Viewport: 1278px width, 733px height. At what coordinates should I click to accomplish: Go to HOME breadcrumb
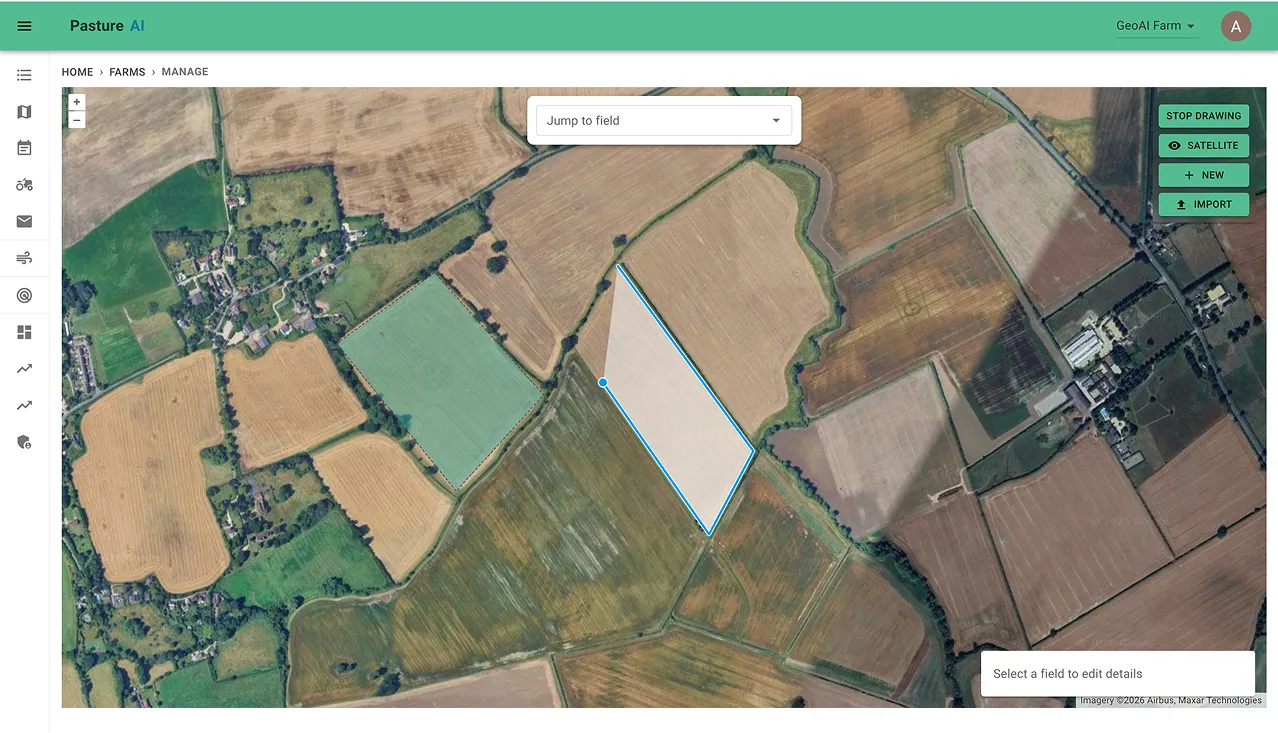77,72
